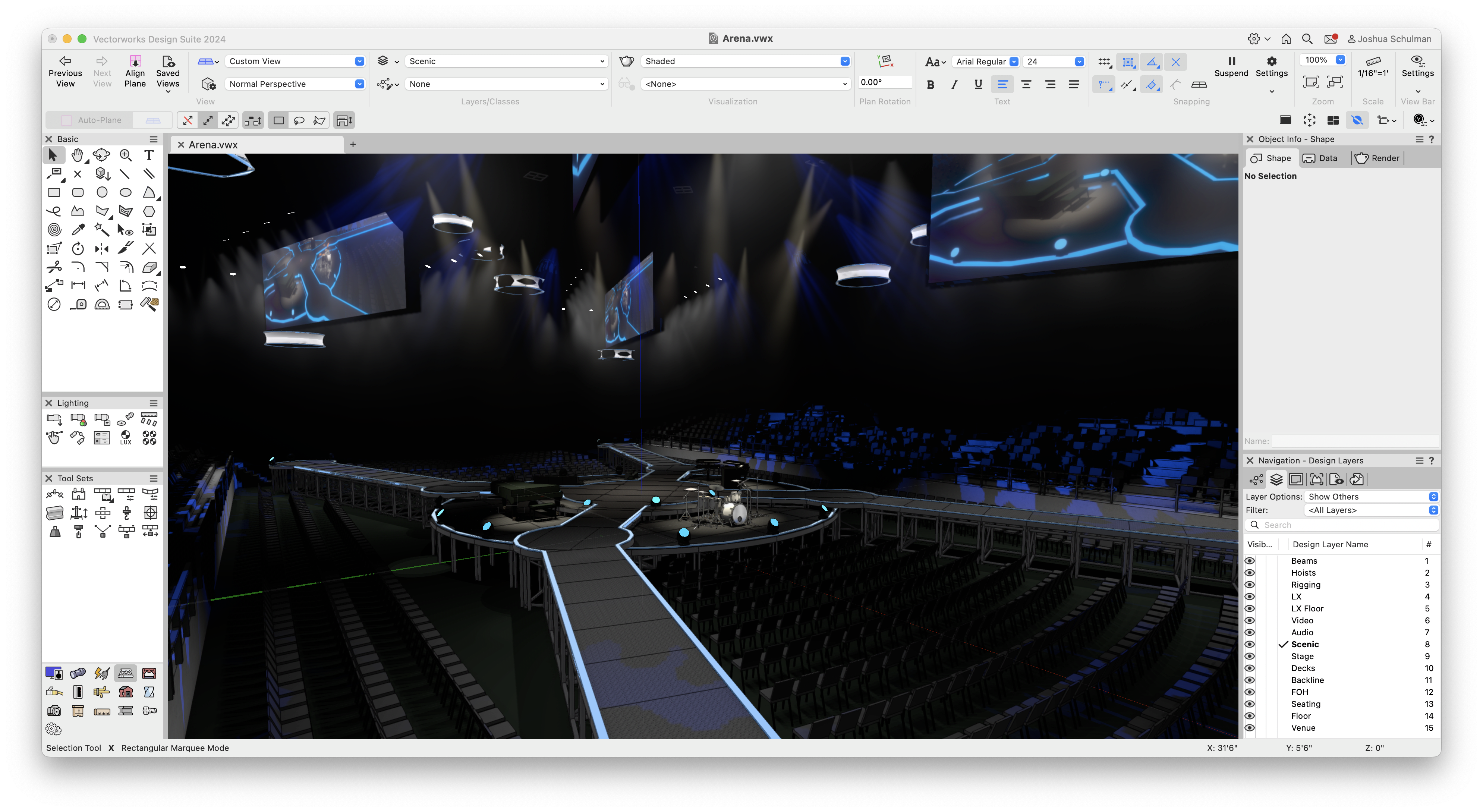Open Layer Options Show Others dropdown
1483x812 pixels.
(x=1372, y=497)
